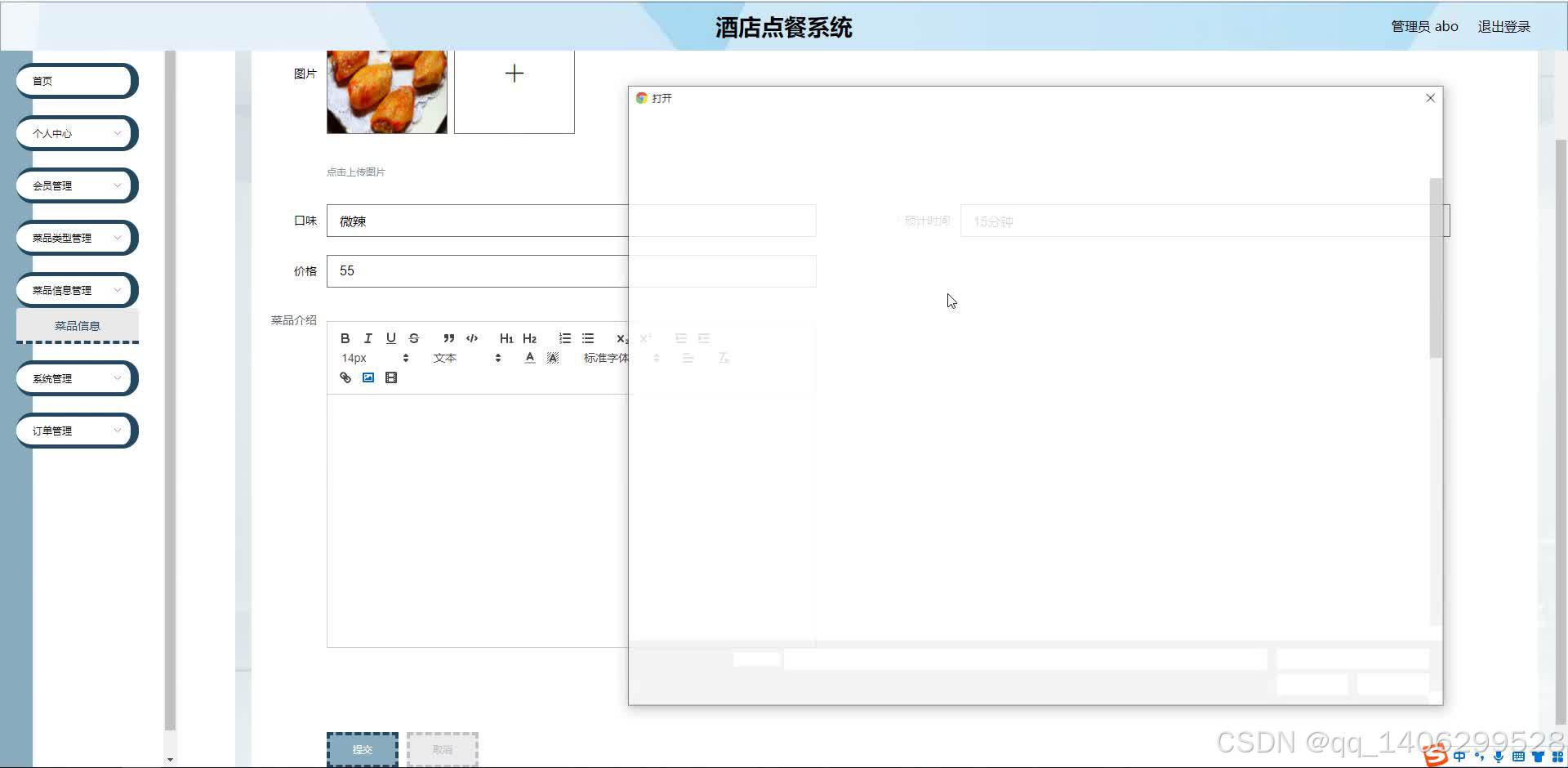1568x768 pixels.
Task: Expand the 菜品类型管理 sidebar menu
Action: coord(77,238)
